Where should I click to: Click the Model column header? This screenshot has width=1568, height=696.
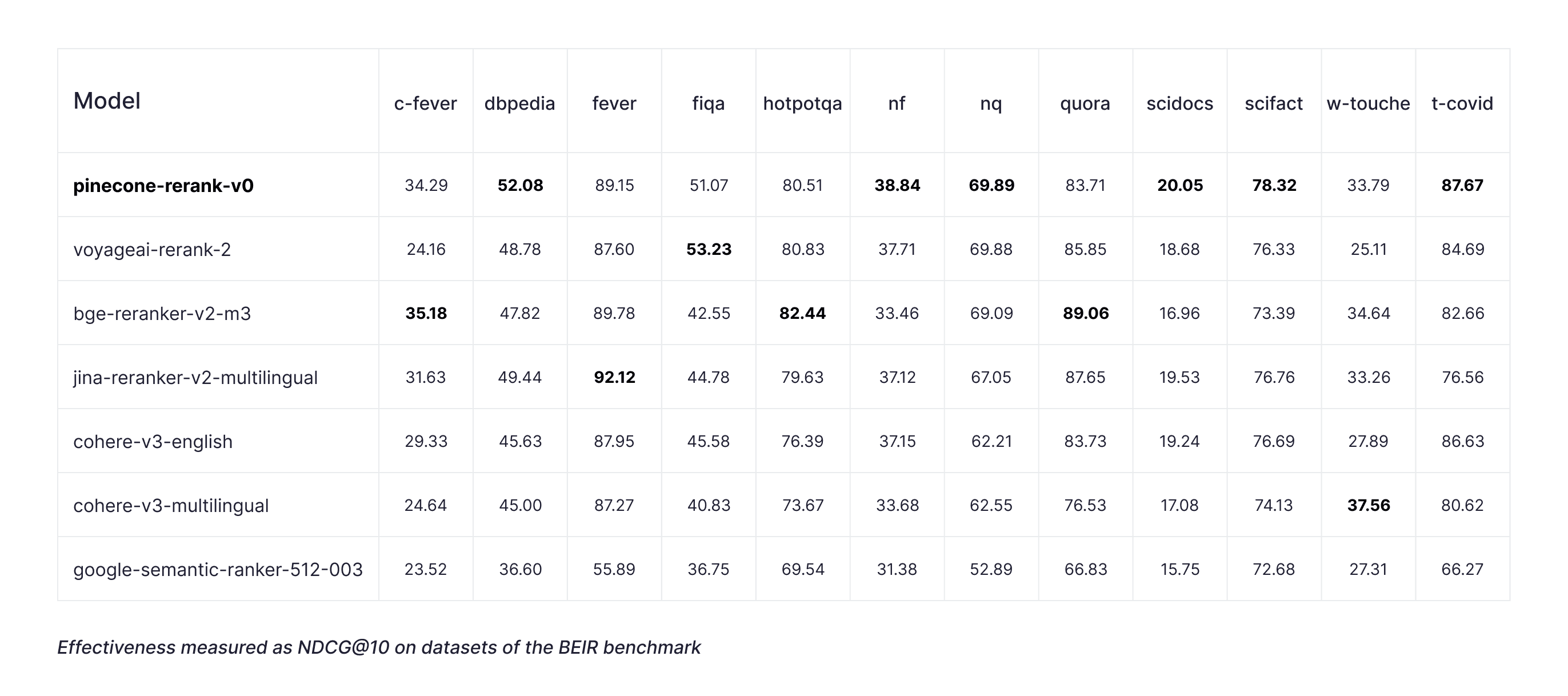pyautogui.click(x=107, y=101)
